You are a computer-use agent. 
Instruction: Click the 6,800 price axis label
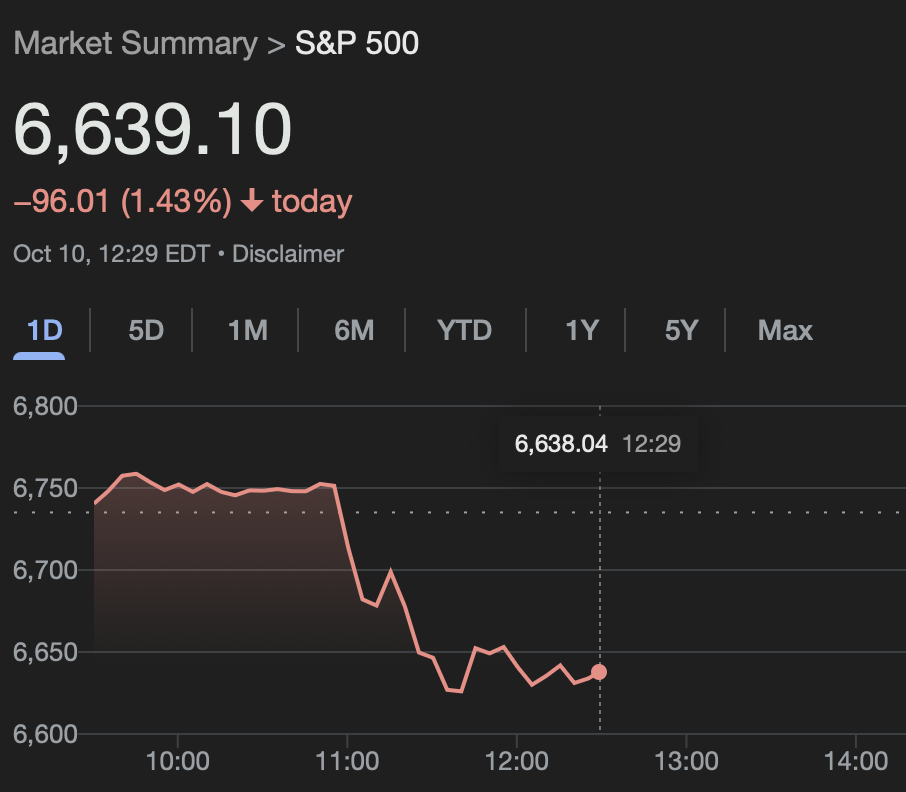(x=46, y=407)
